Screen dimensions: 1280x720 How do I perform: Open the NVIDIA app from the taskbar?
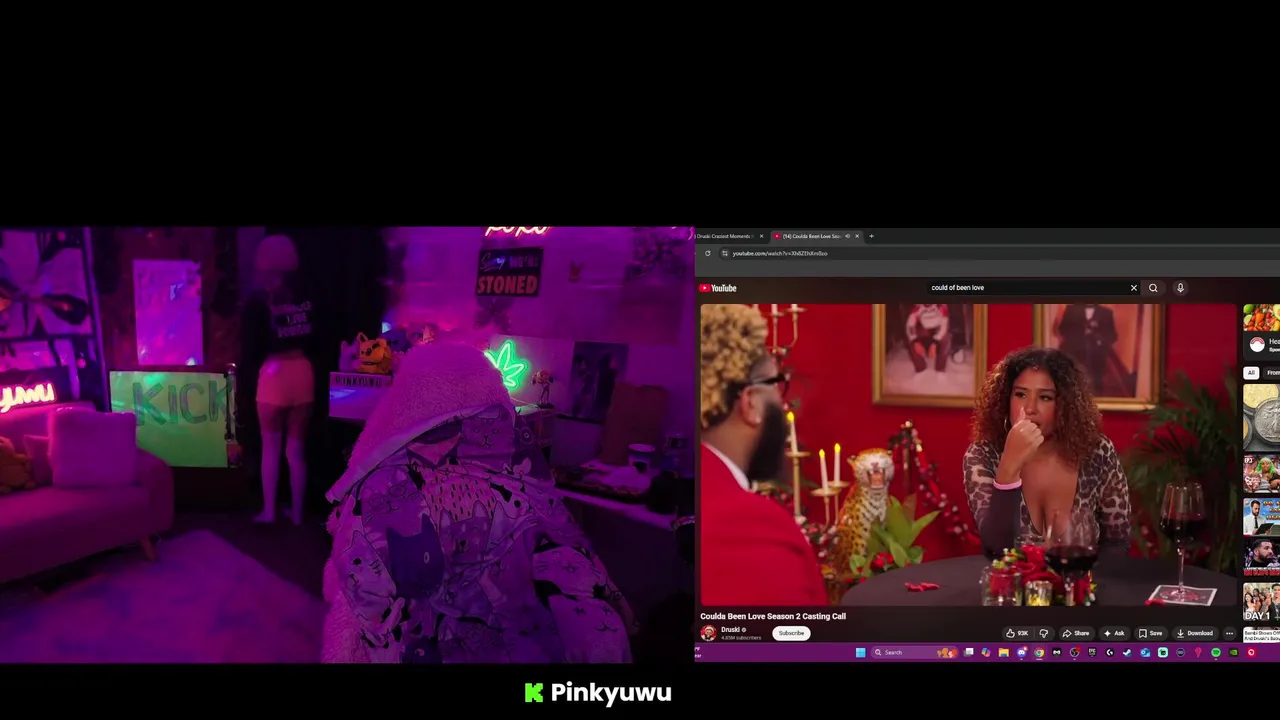tap(1233, 652)
